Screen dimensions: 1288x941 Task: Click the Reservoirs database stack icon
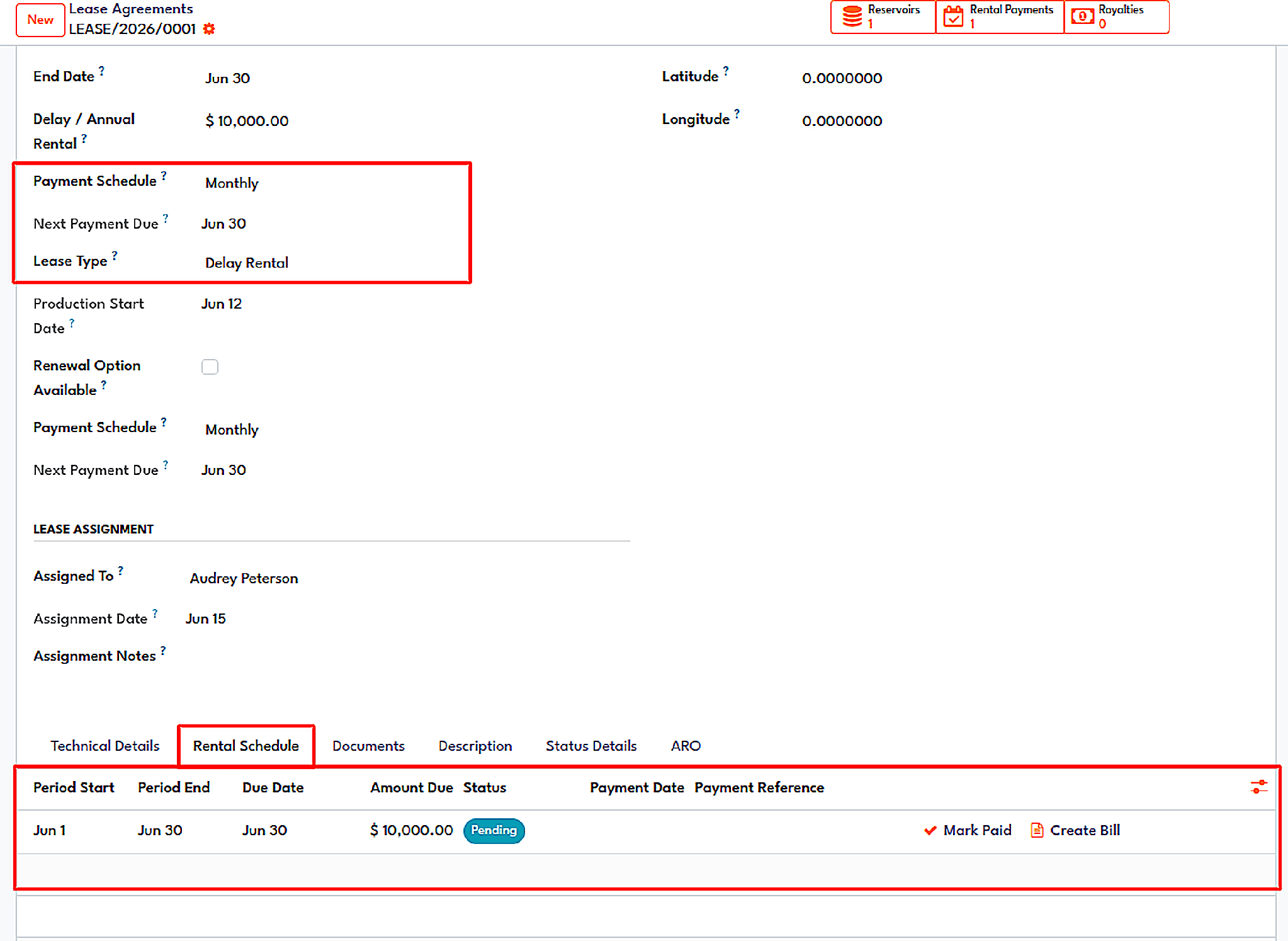(852, 16)
